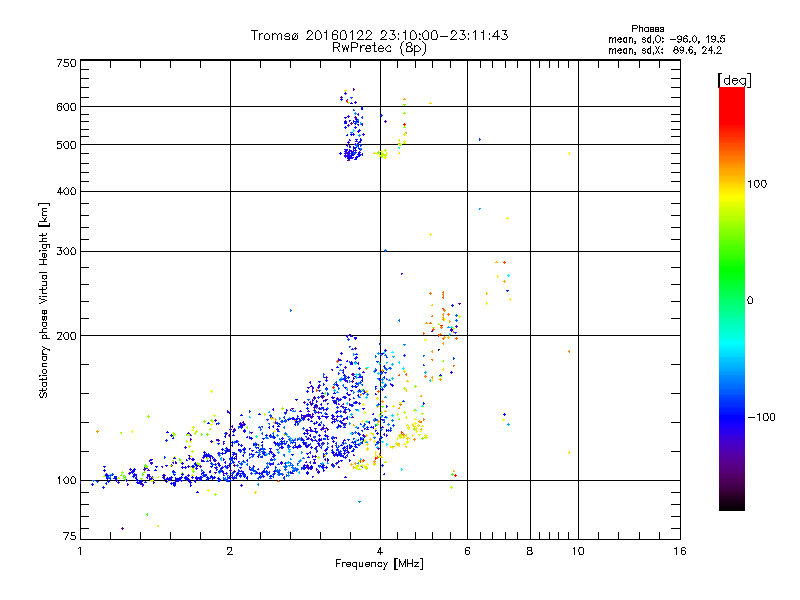The height and width of the screenshot is (600, 800).
Task: Click the 'mean, sd,O: -96.0, 19.5' text
Action: click(x=667, y=39)
